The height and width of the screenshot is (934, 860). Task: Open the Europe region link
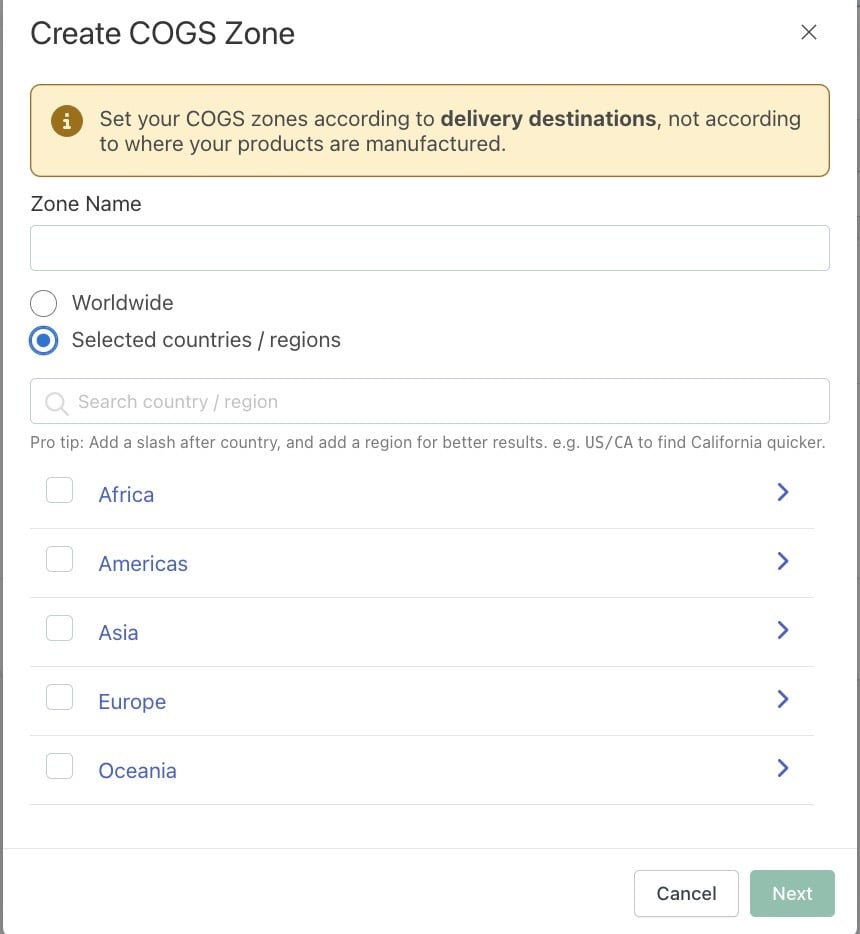(132, 702)
